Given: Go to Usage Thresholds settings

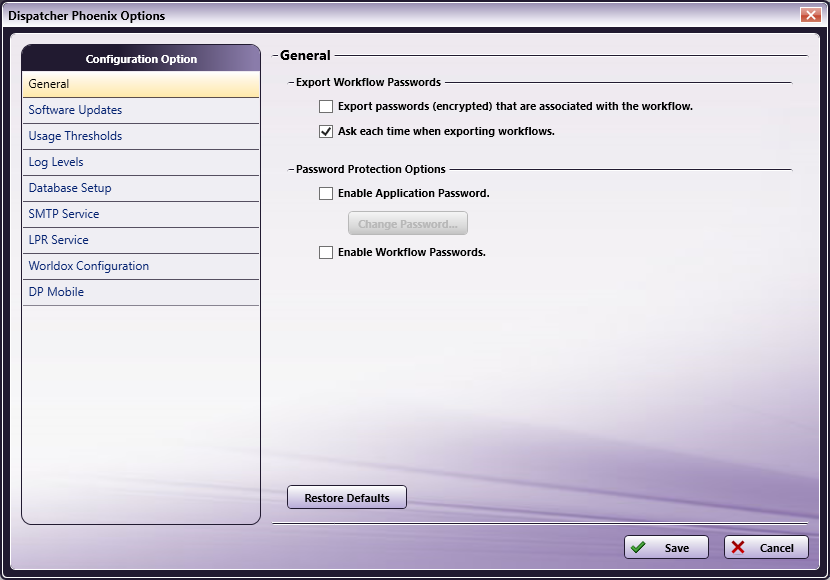Looking at the screenshot, I should tap(140, 136).
